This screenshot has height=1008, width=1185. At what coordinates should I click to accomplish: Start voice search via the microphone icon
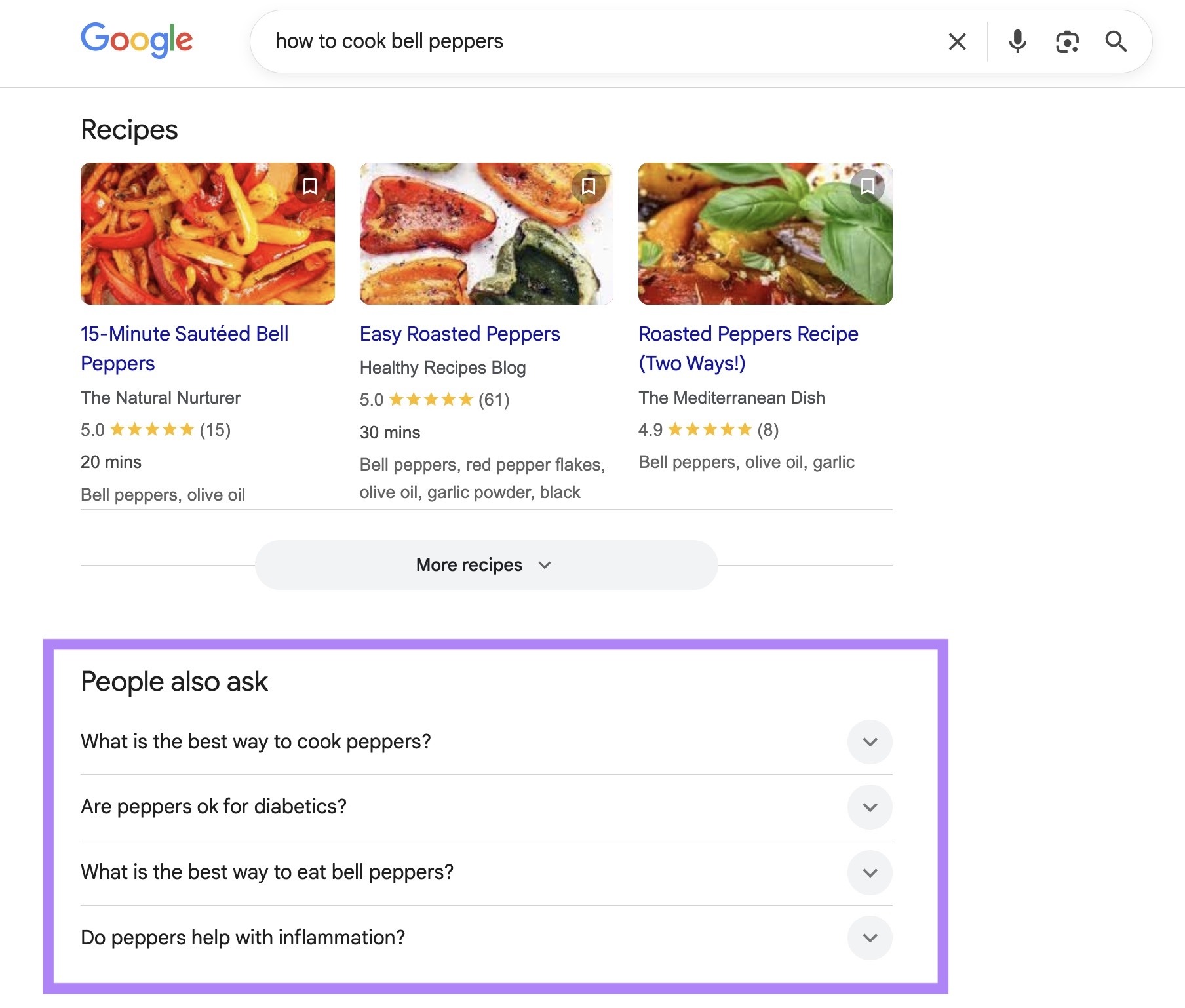[1017, 41]
